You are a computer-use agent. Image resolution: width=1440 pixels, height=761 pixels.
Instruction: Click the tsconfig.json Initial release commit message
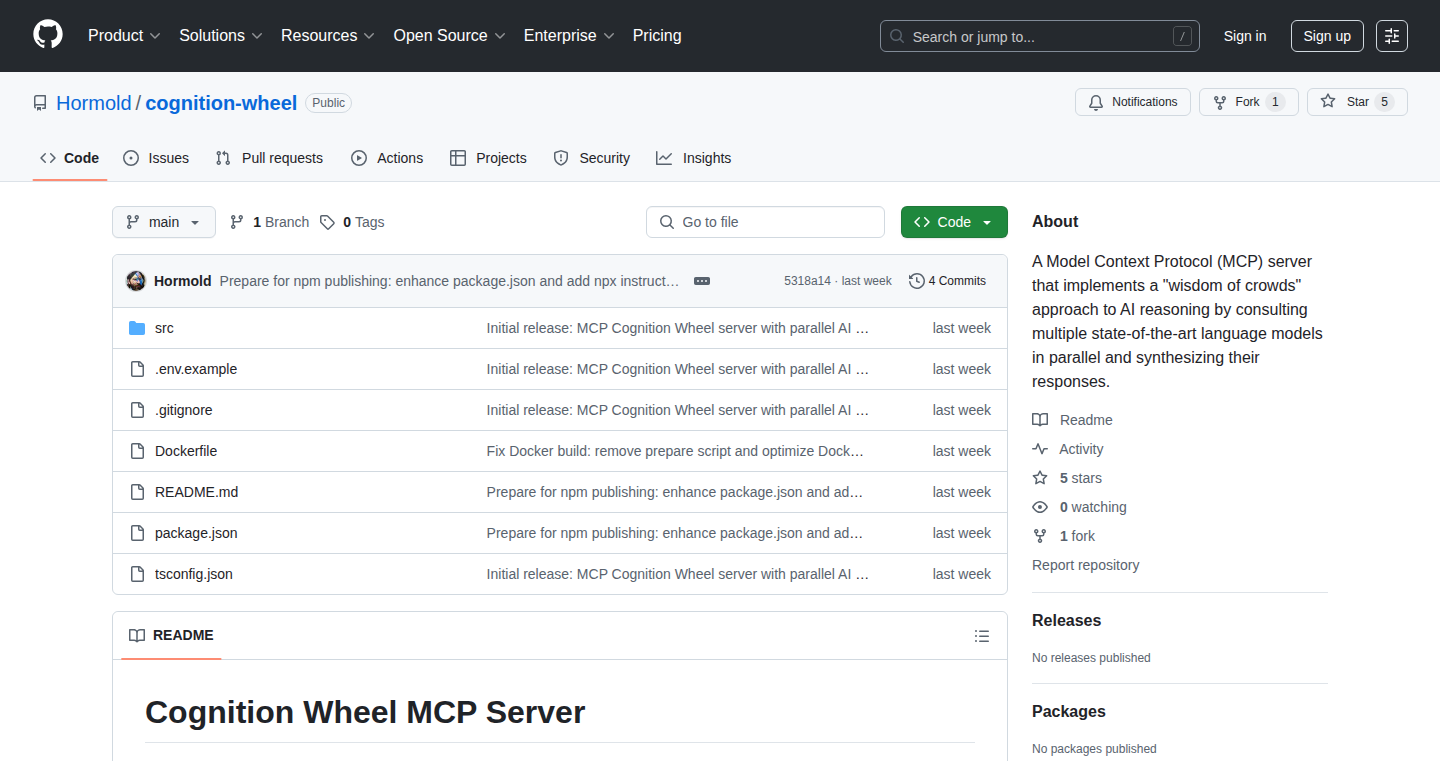tap(678, 574)
